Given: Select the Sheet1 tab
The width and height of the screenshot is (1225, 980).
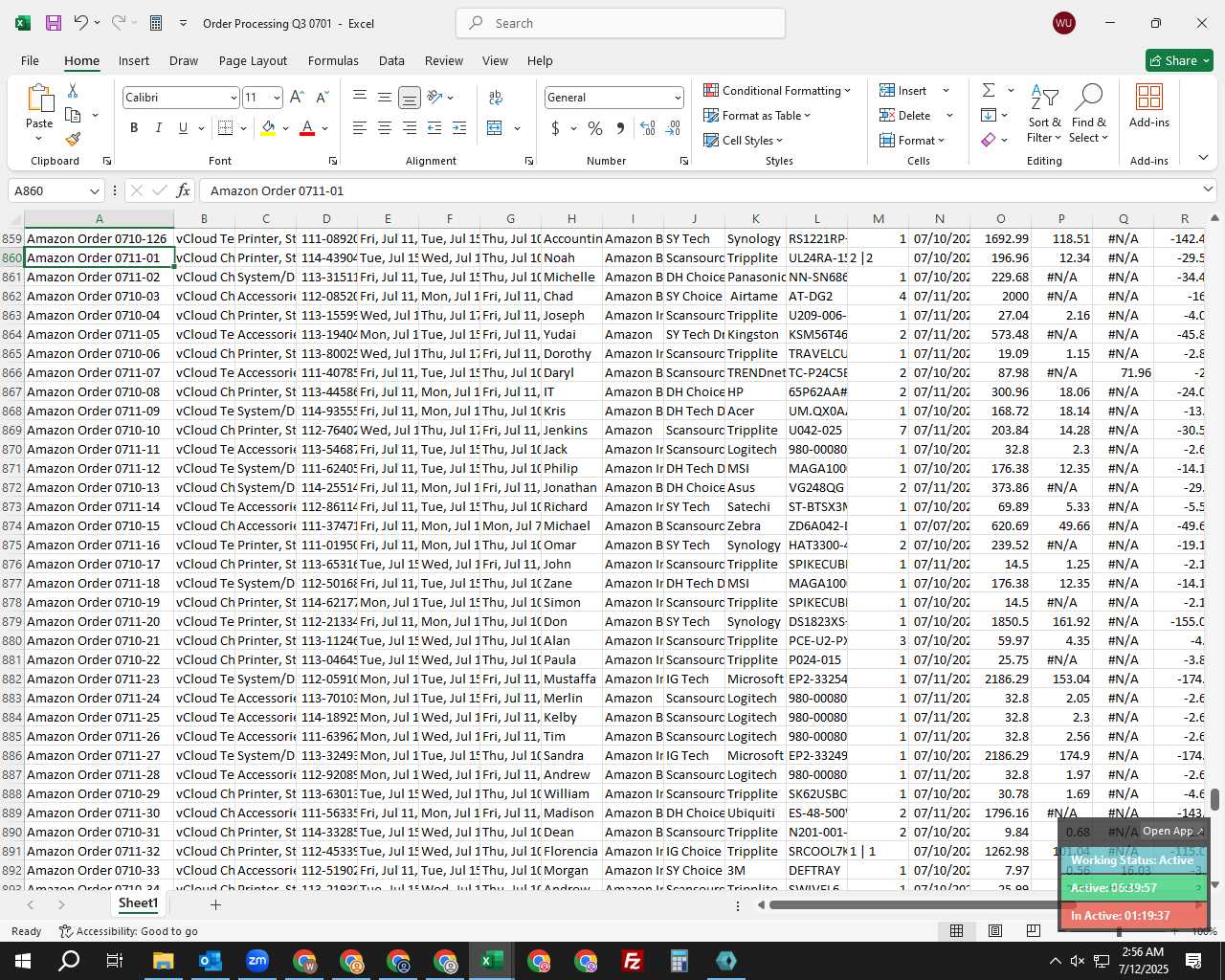Looking at the screenshot, I should (x=138, y=903).
